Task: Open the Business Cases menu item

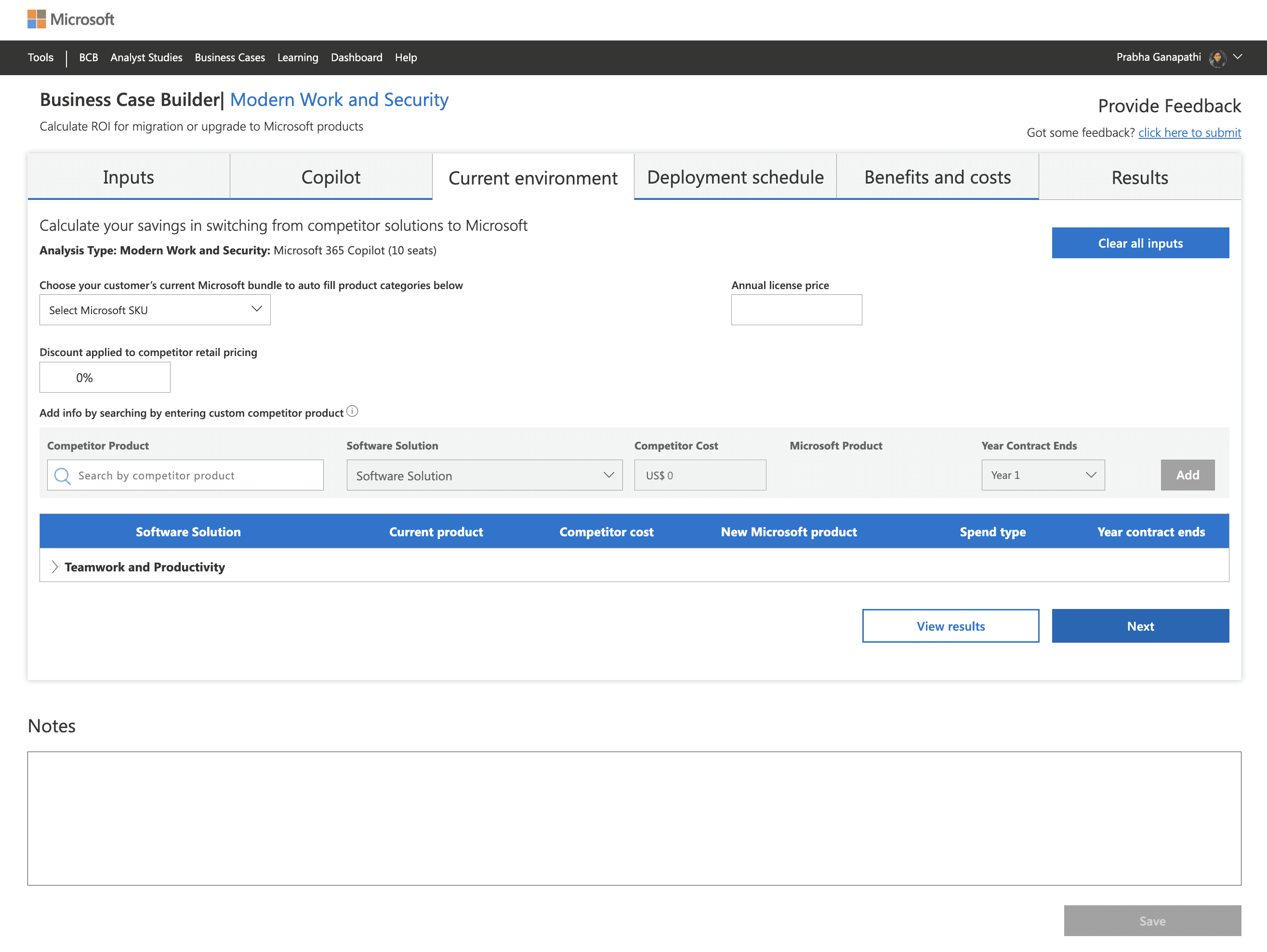Action: point(230,57)
